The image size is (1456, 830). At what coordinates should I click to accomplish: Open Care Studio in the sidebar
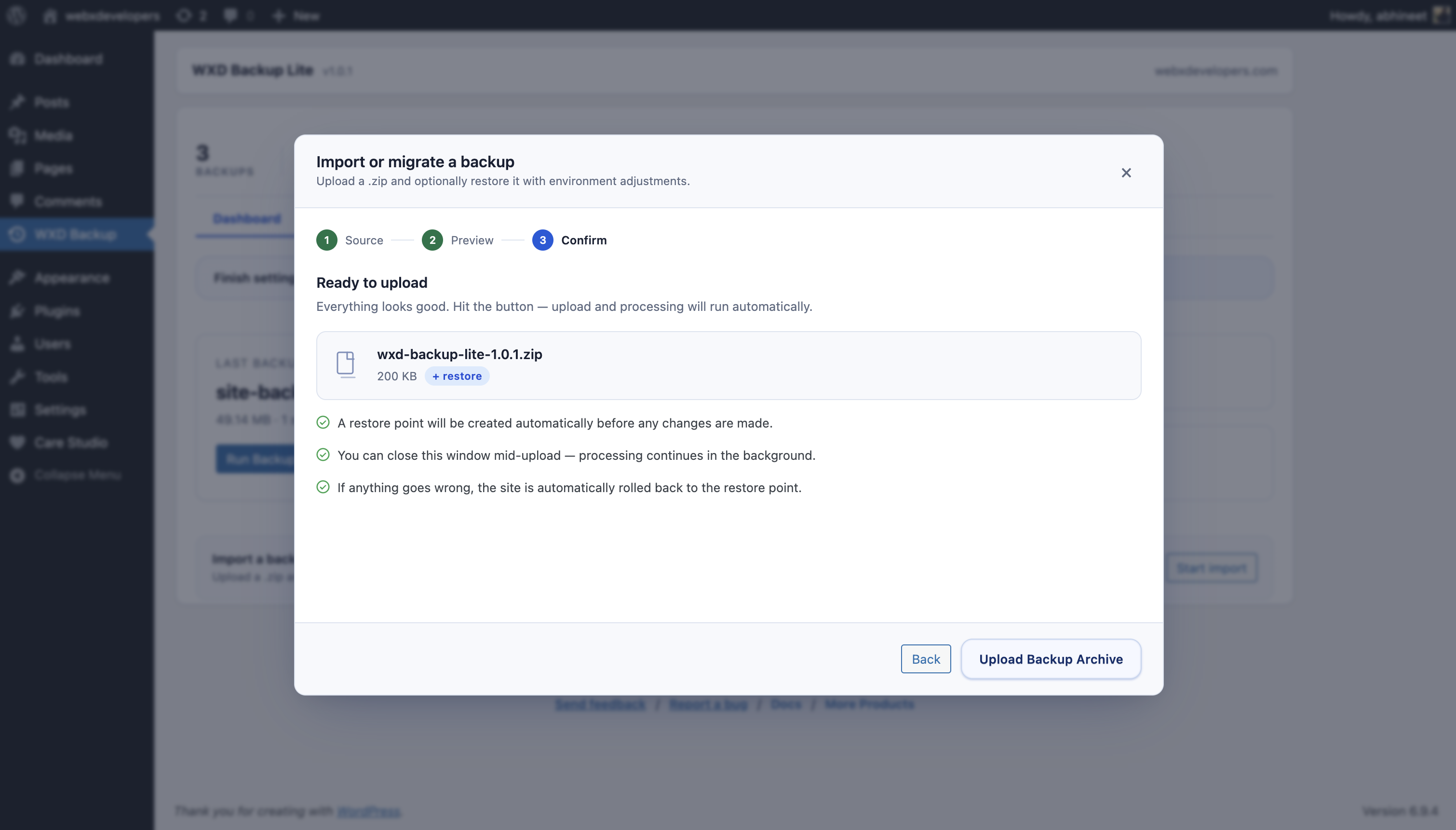(76, 442)
